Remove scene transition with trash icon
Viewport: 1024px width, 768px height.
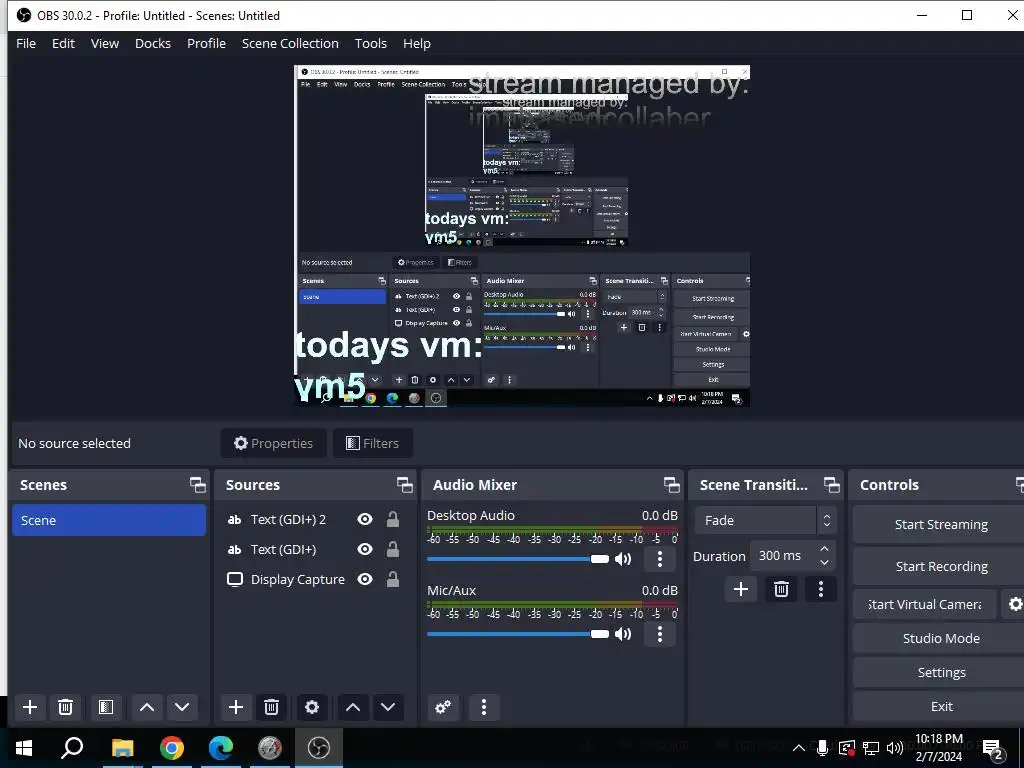781,590
